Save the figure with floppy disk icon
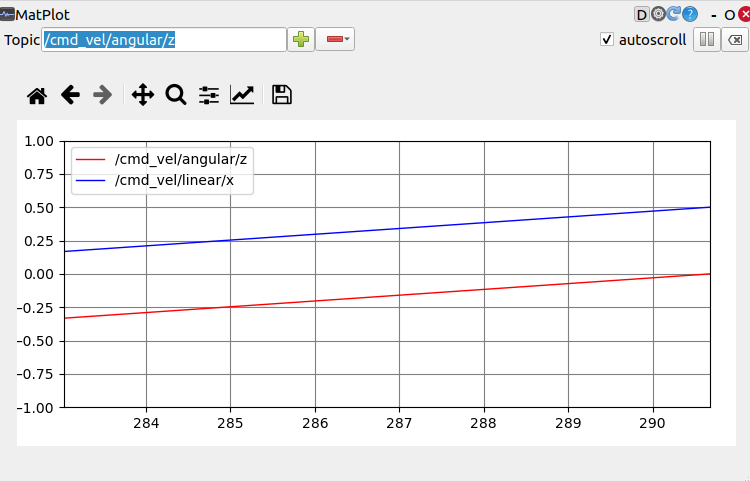The width and height of the screenshot is (750, 481). (282, 95)
